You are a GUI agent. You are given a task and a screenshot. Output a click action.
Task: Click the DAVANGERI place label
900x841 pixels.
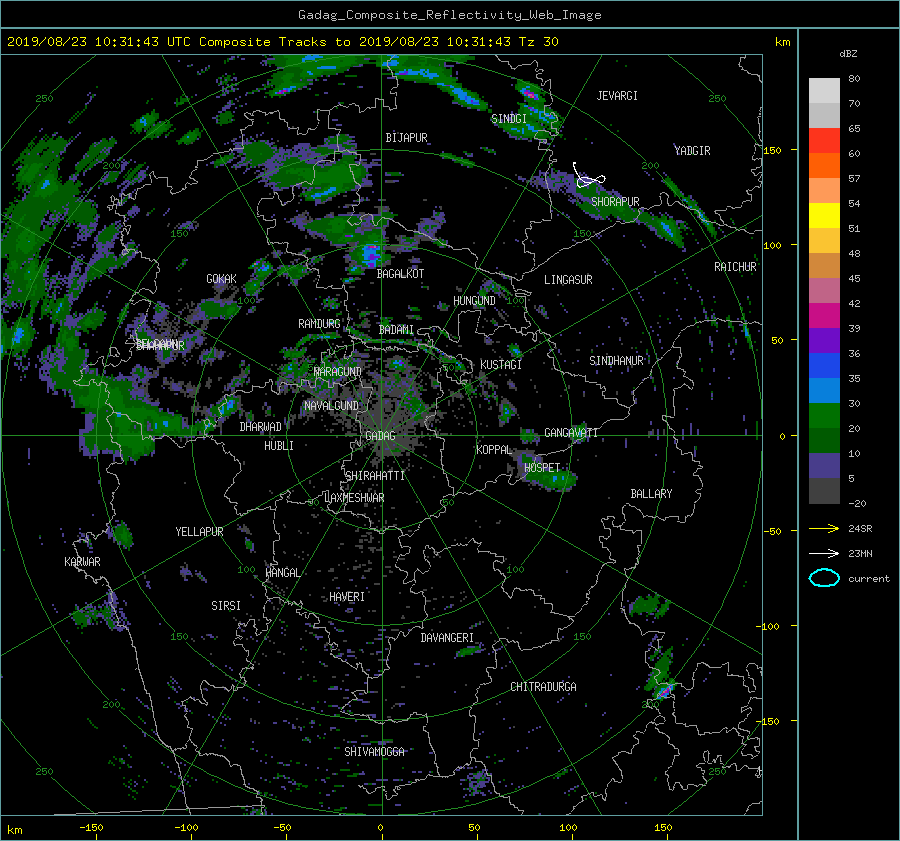[x=447, y=638]
